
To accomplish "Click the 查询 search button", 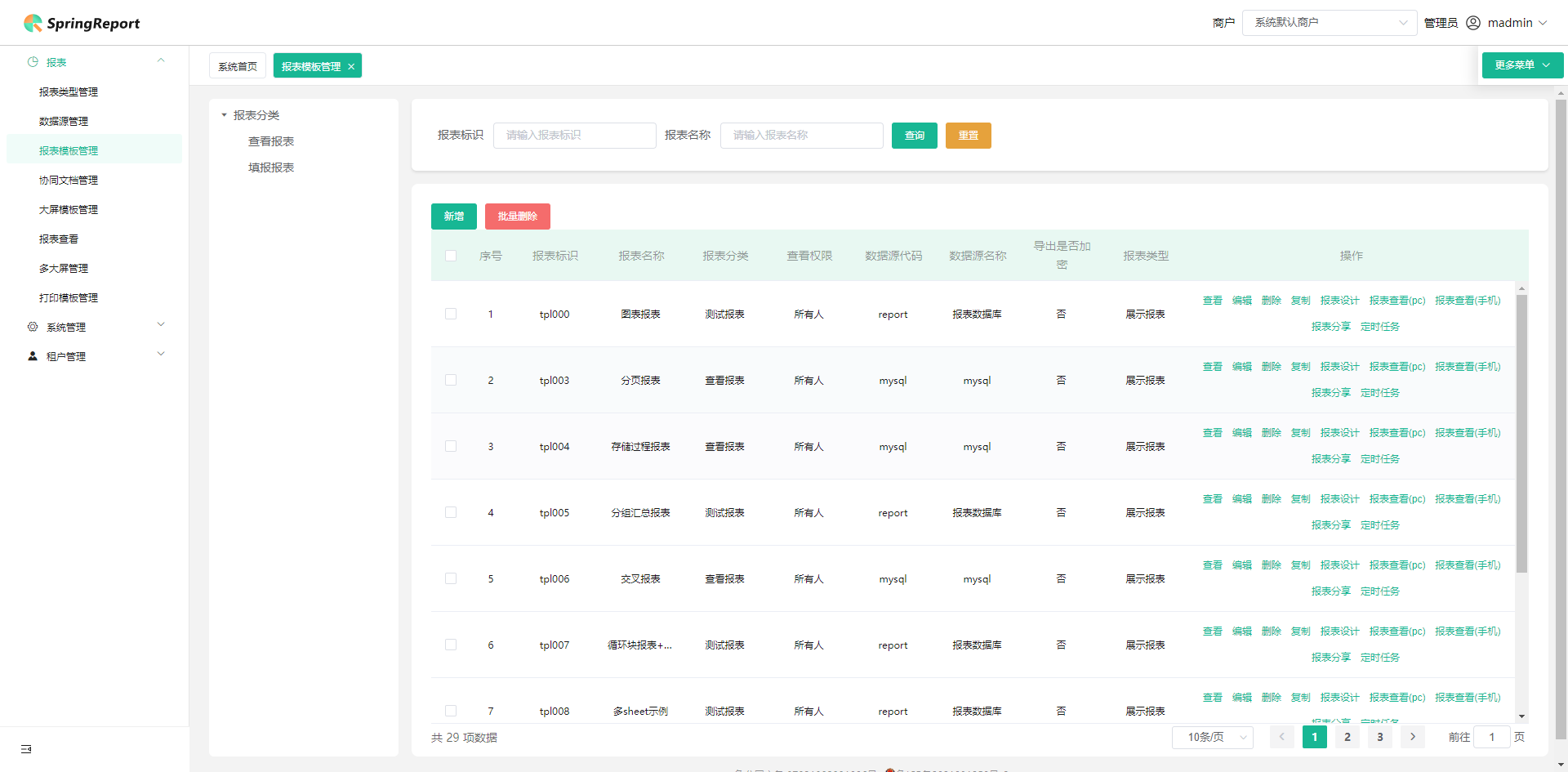I will [915, 136].
